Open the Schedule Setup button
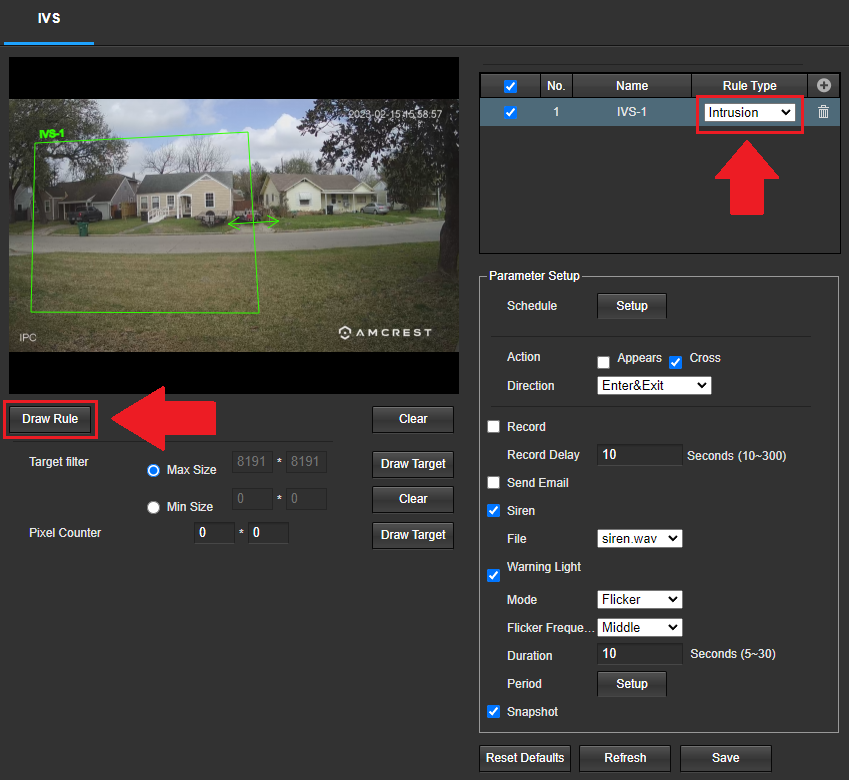 click(632, 306)
